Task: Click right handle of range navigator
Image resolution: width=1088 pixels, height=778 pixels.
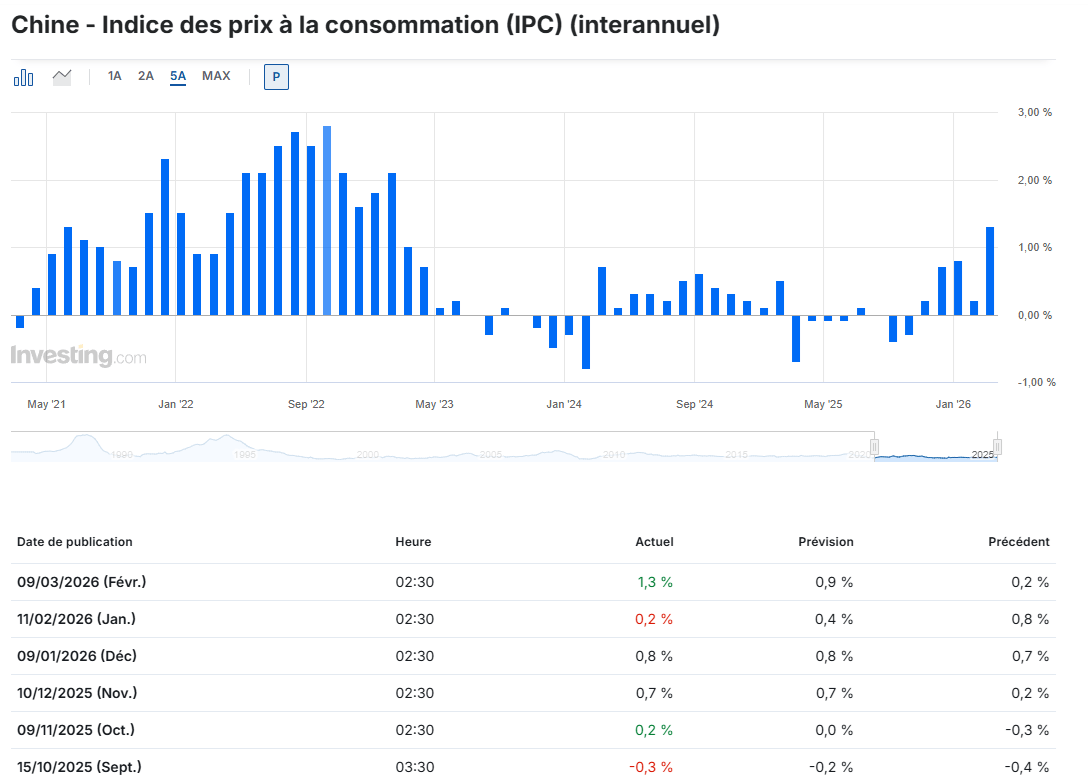Action: pos(997,446)
